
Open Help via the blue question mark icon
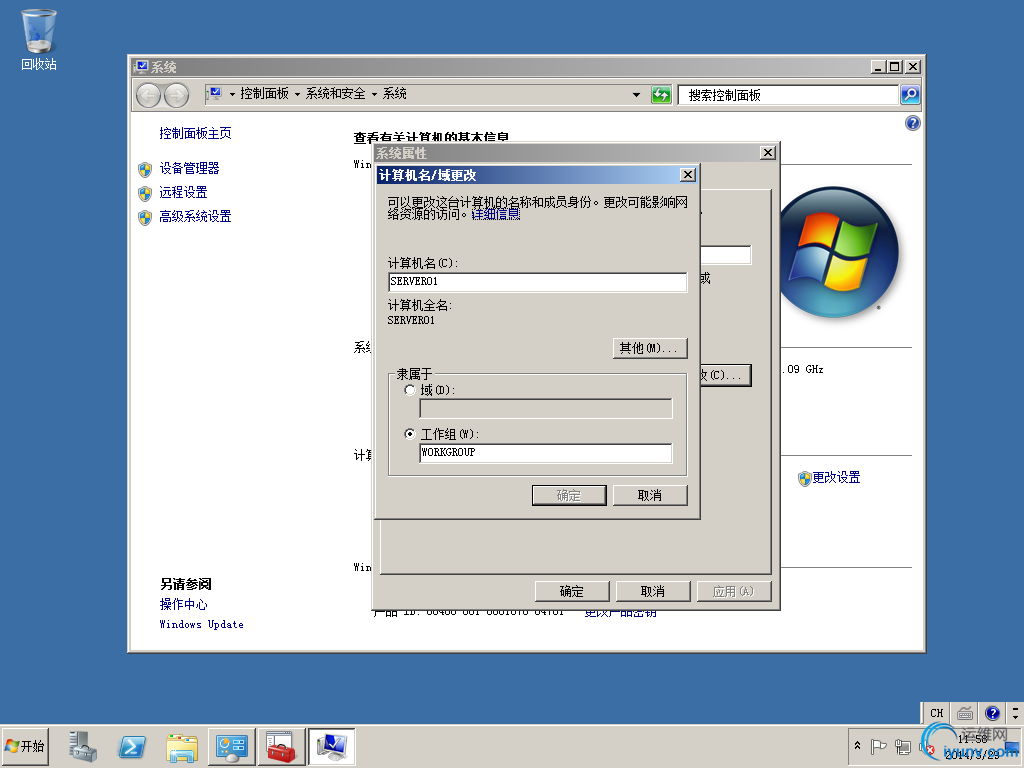[911, 123]
